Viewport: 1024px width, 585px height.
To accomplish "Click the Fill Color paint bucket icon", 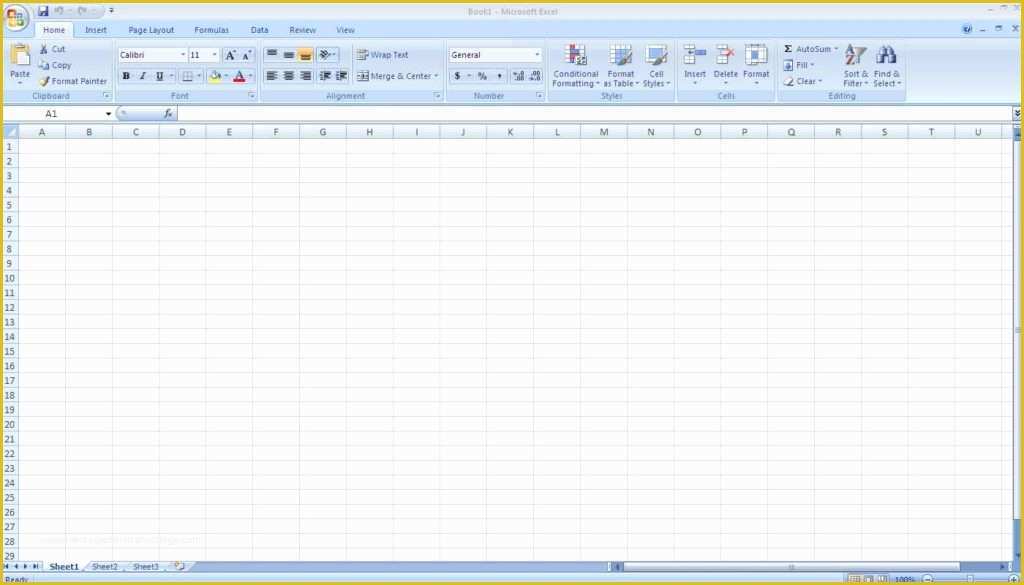I will tap(215, 76).
